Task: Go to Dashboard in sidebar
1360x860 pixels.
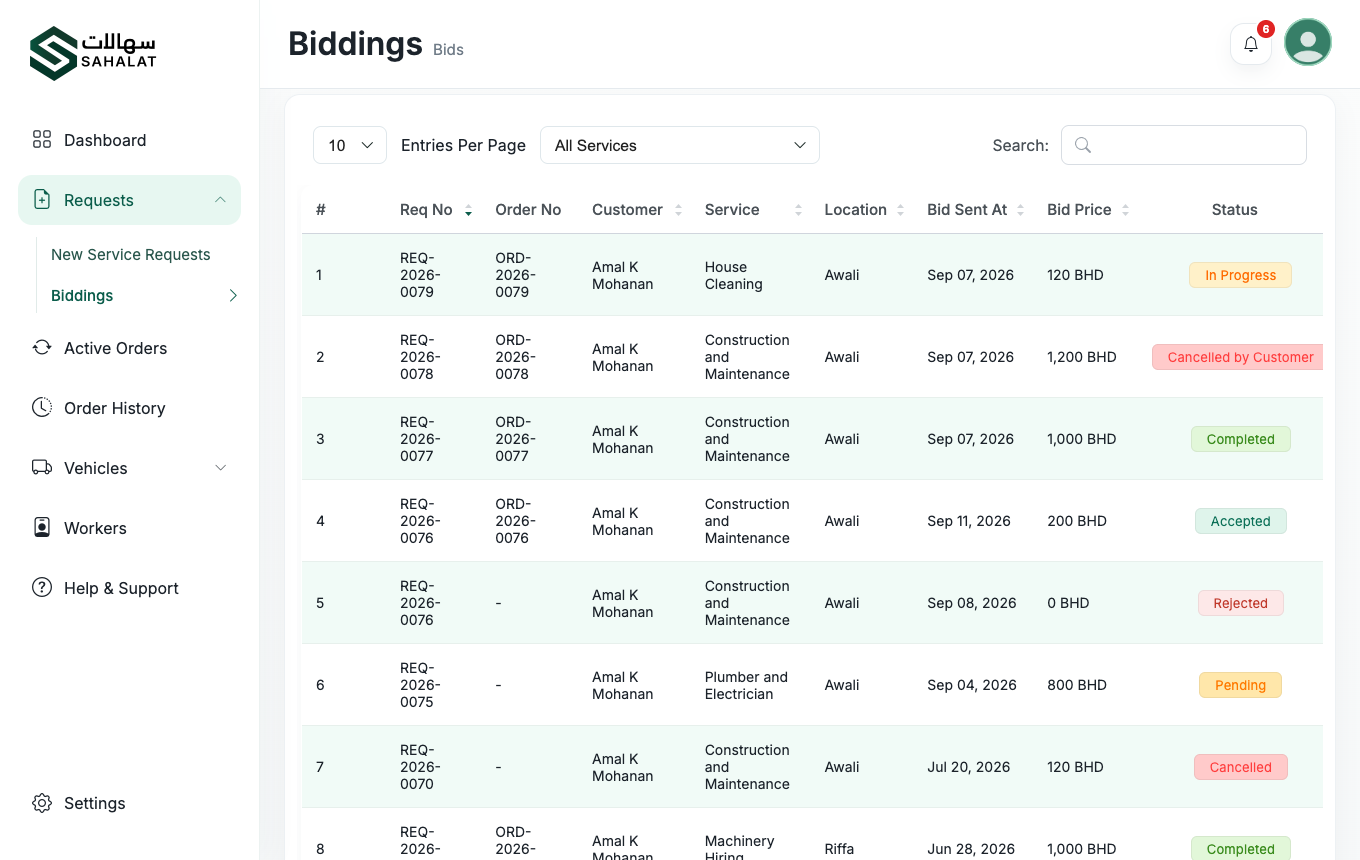Action: coord(105,140)
